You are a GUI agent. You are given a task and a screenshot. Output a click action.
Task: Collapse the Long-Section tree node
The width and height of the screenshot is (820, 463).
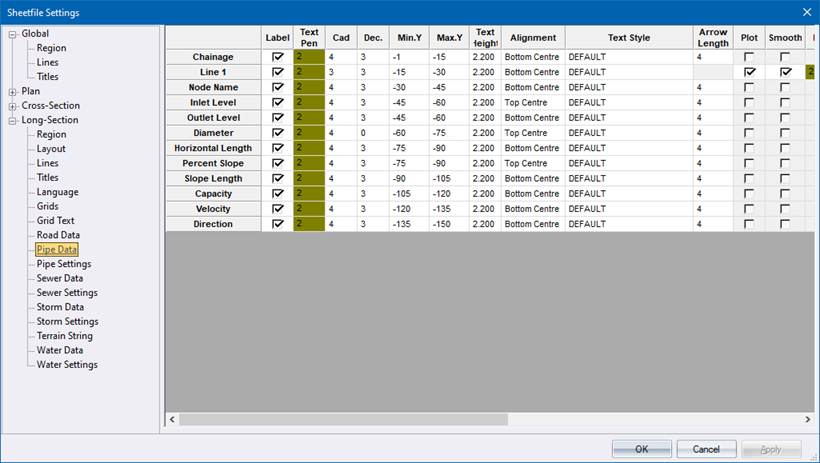point(13,120)
